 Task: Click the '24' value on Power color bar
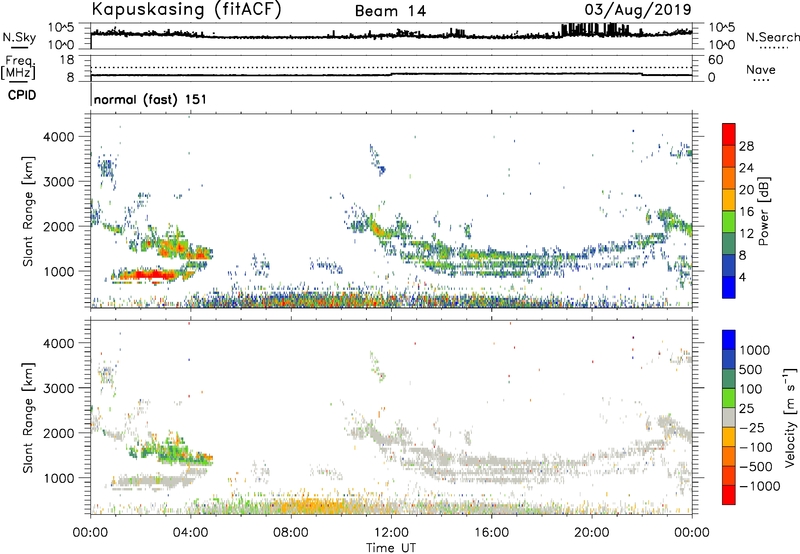pos(746,168)
